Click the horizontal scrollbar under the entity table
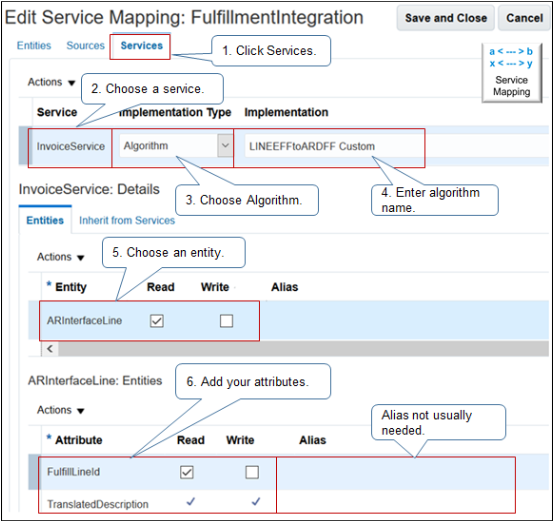 point(303,349)
